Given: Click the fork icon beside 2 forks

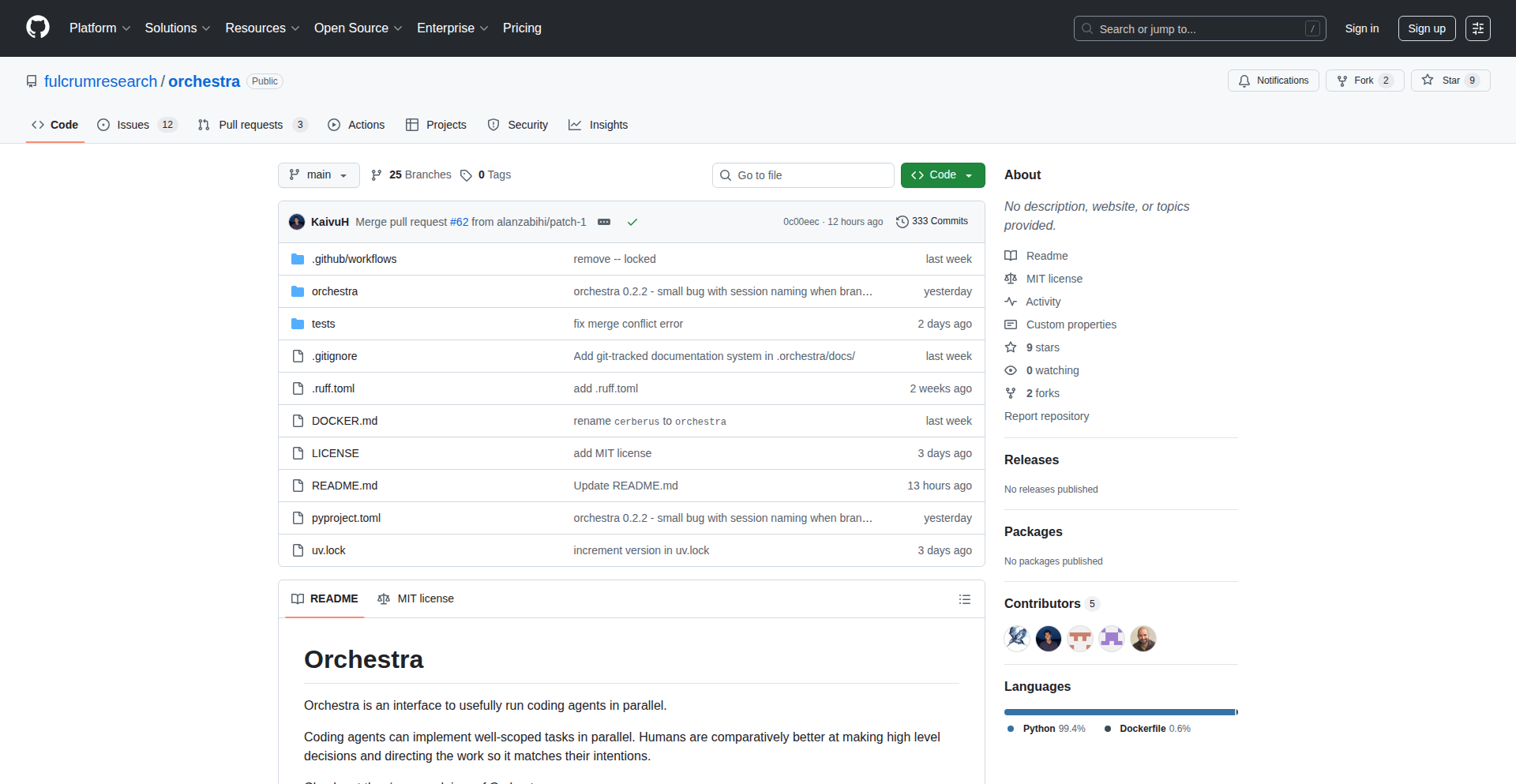Looking at the screenshot, I should tap(1011, 393).
